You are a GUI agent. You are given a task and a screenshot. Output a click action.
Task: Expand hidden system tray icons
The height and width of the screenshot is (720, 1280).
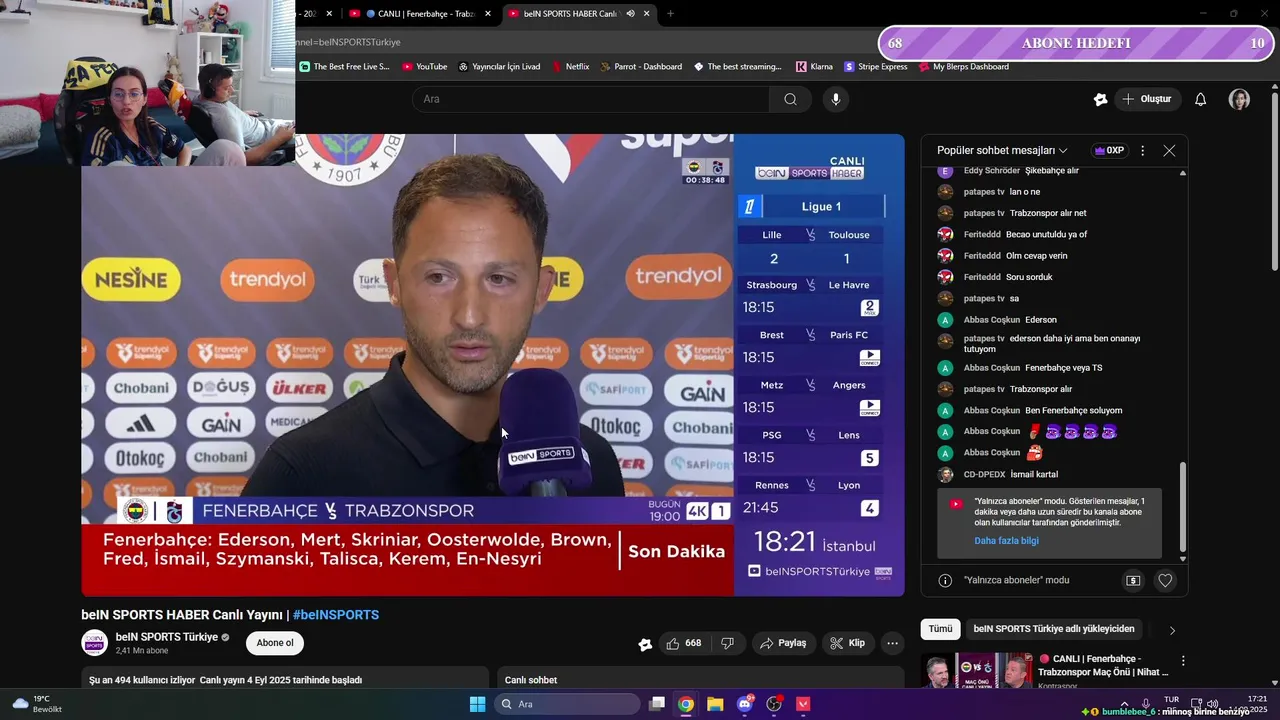click(x=1124, y=703)
